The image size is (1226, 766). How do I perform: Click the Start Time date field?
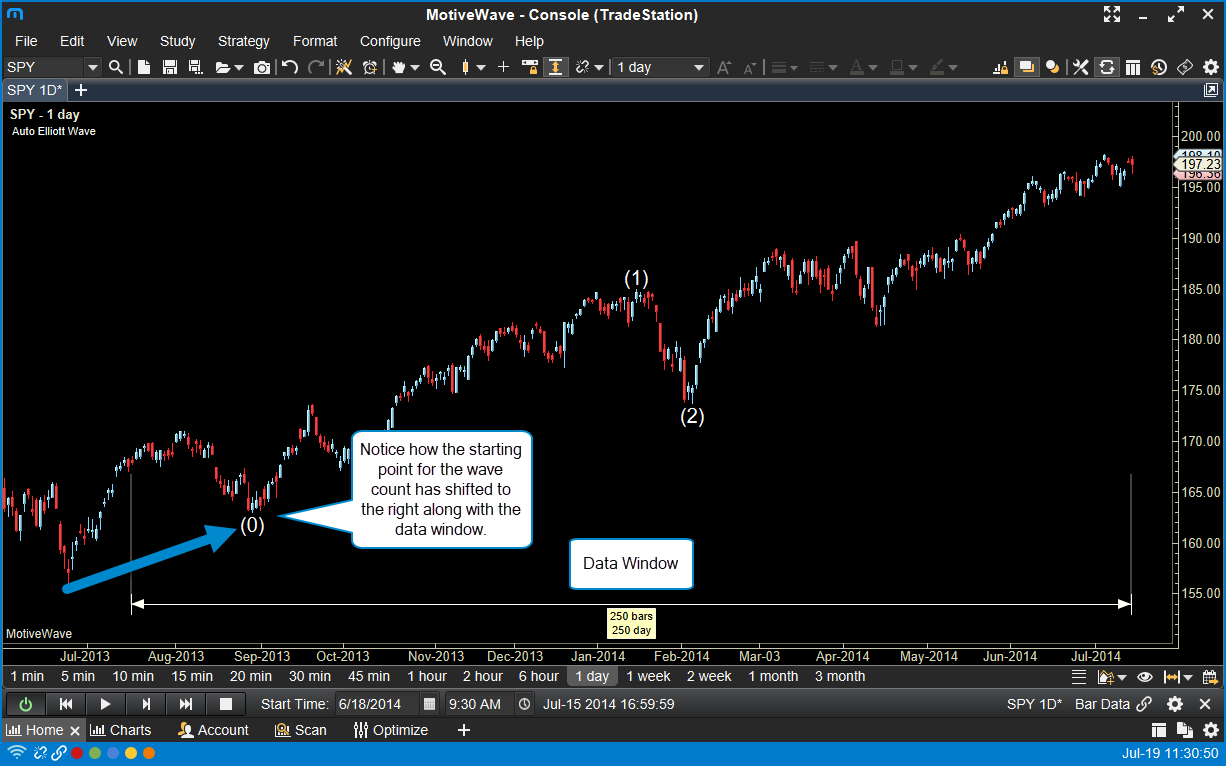375,704
